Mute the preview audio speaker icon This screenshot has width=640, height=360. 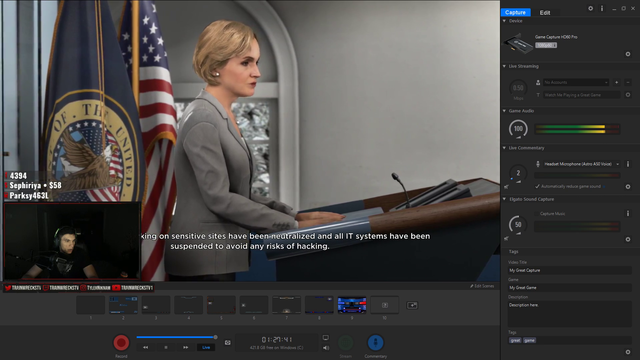click(x=326, y=348)
